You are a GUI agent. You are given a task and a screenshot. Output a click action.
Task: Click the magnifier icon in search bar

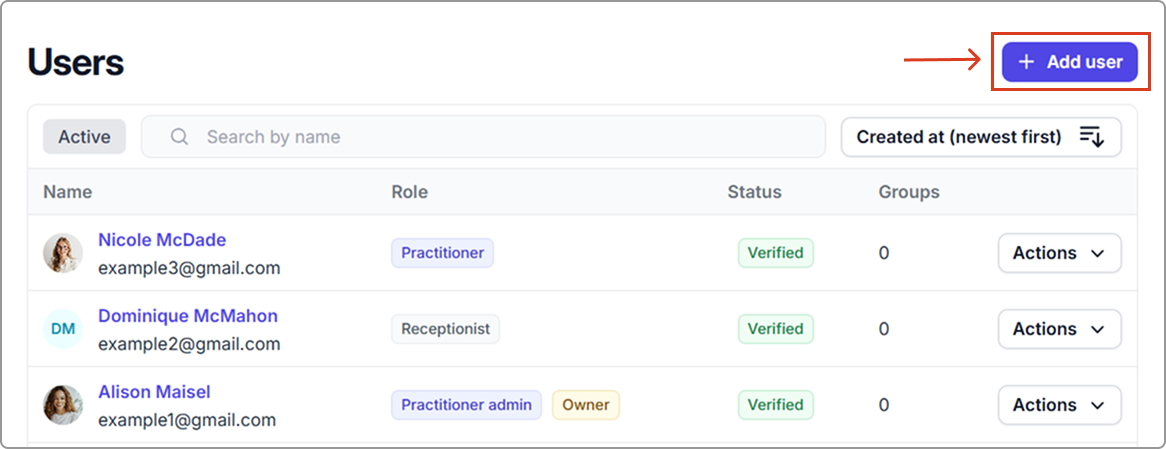tap(180, 137)
